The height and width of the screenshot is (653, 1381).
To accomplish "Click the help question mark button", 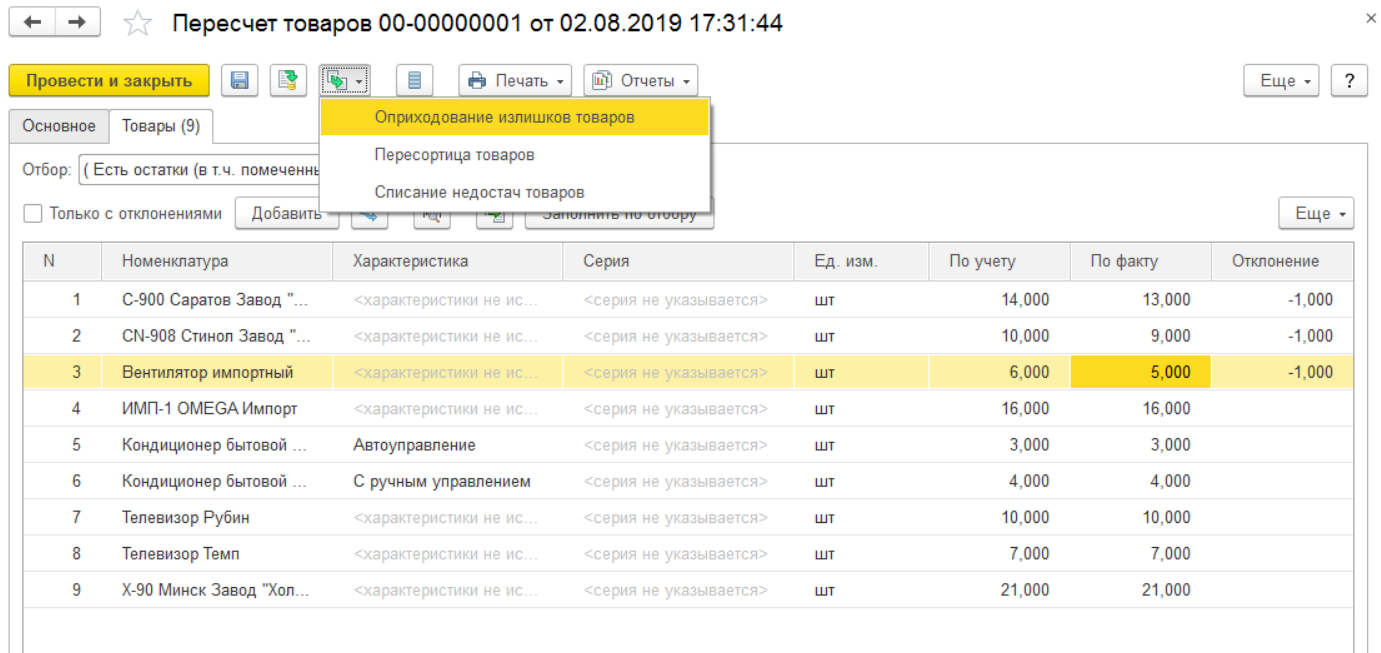I will click(x=1349, y=81).
